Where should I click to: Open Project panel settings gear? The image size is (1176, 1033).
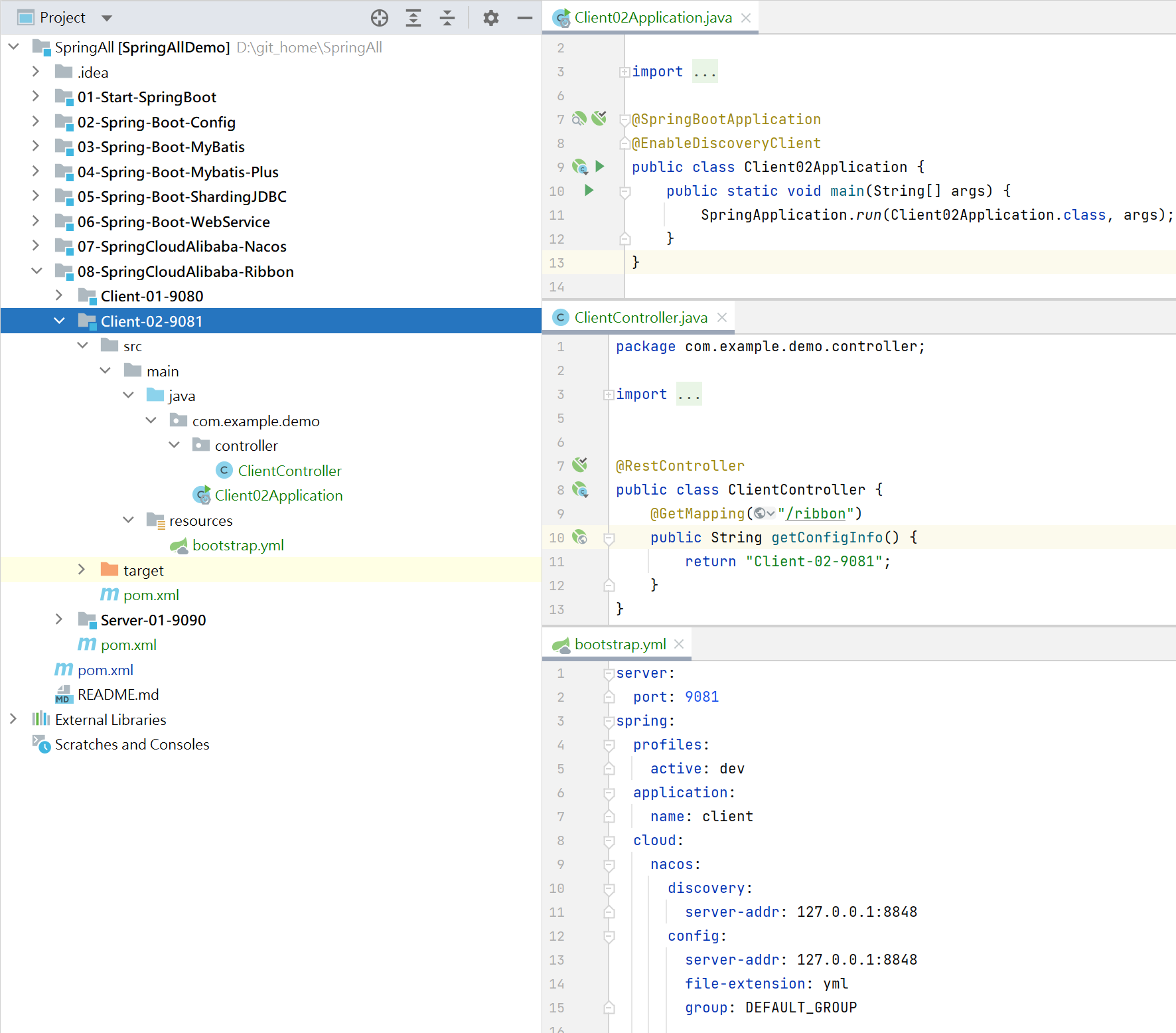(x=491, y=18)
